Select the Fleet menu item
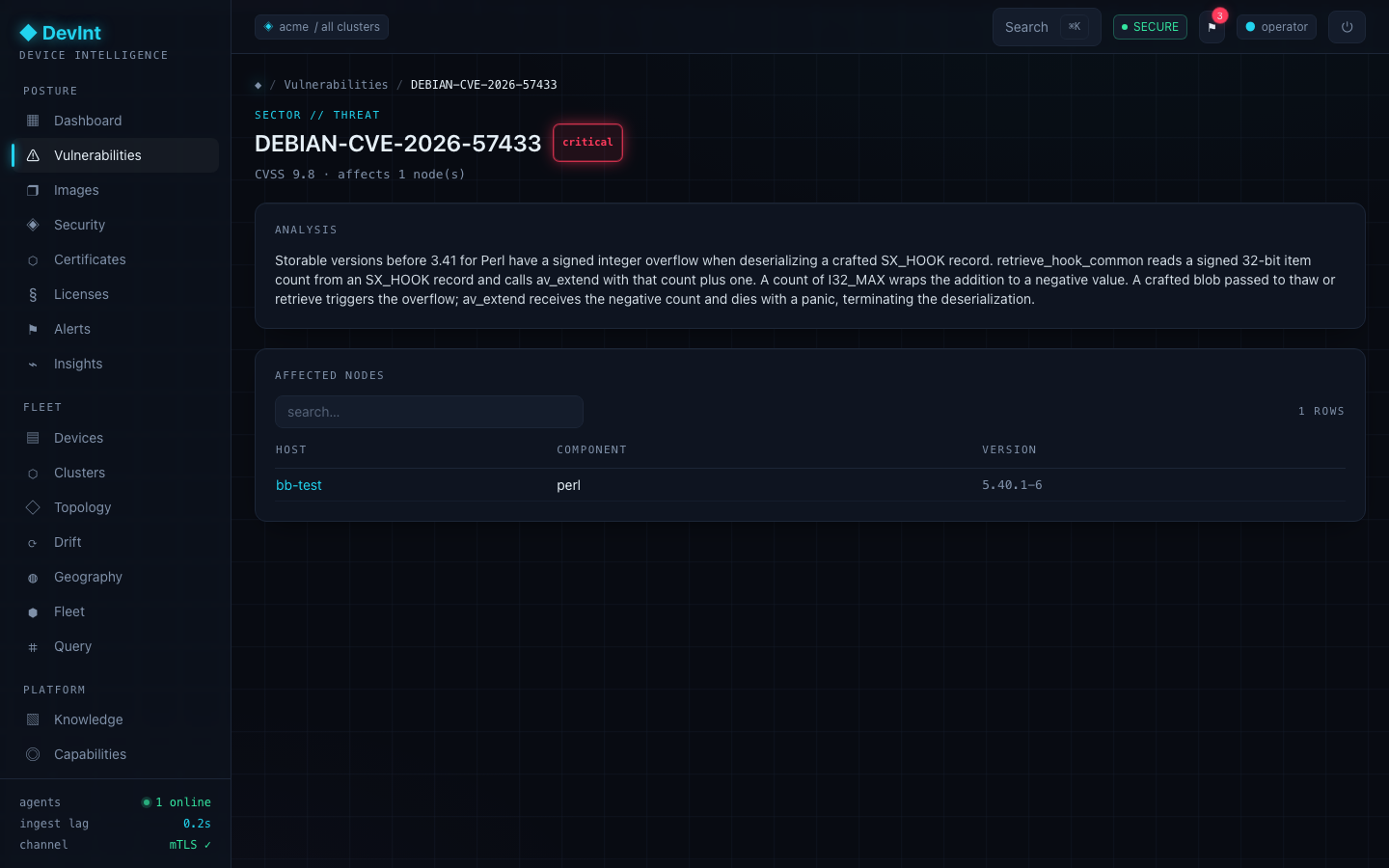Image resolution: width=1389 pixels, height=868 pixels. point(115,611)
